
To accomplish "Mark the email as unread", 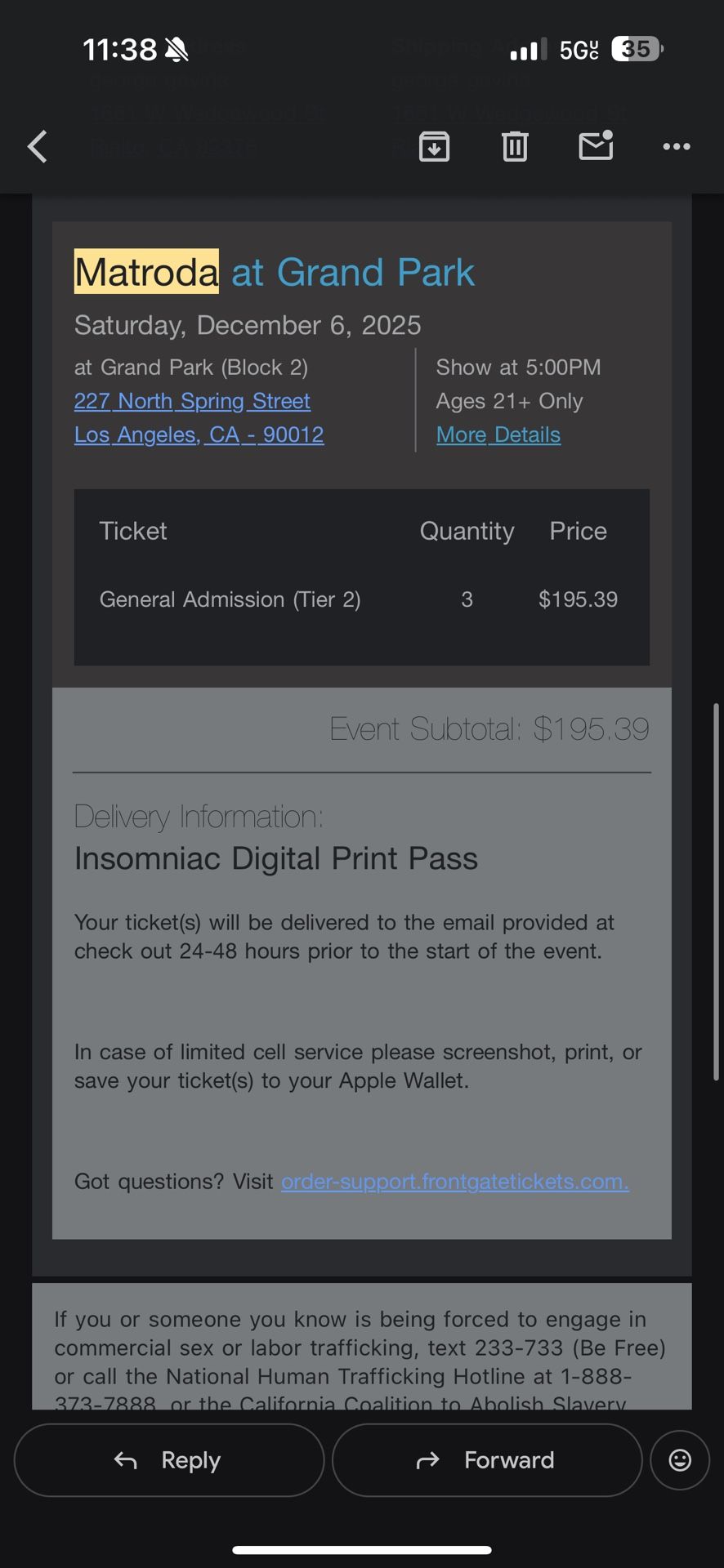I will coord(596,146).
